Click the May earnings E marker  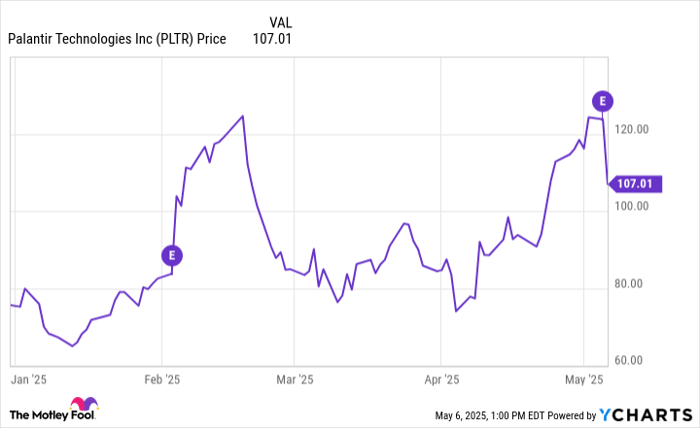pos(602,100)
